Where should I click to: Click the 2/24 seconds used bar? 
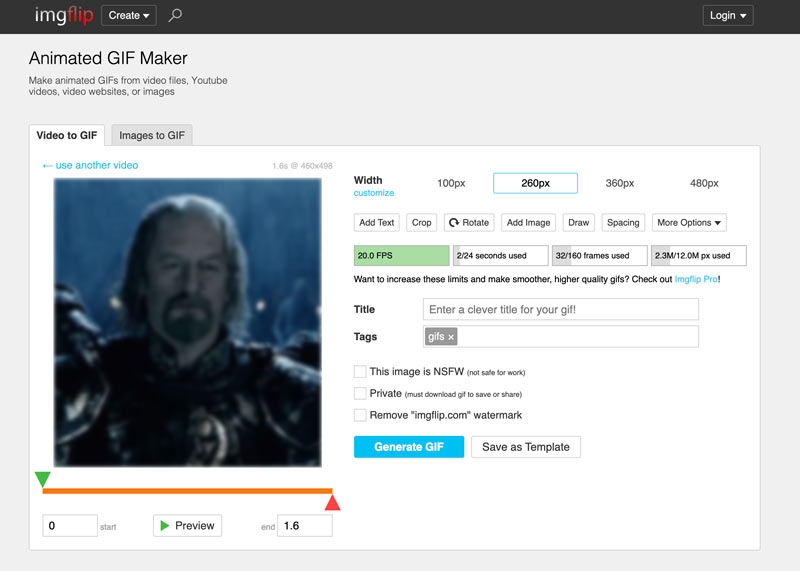click(x=501, y=256)
